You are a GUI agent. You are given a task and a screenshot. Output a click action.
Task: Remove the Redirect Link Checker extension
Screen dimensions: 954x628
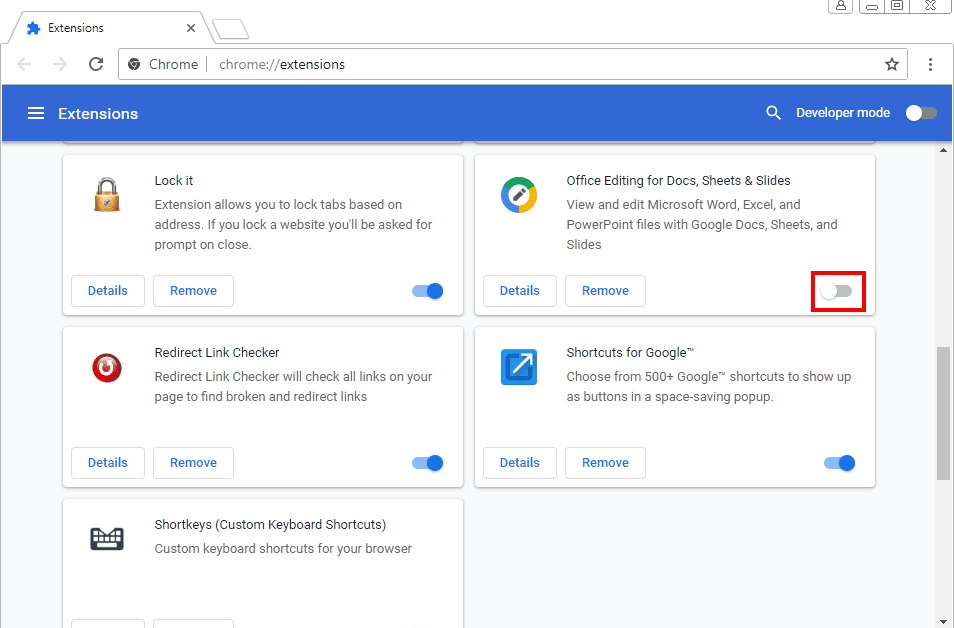193,463
